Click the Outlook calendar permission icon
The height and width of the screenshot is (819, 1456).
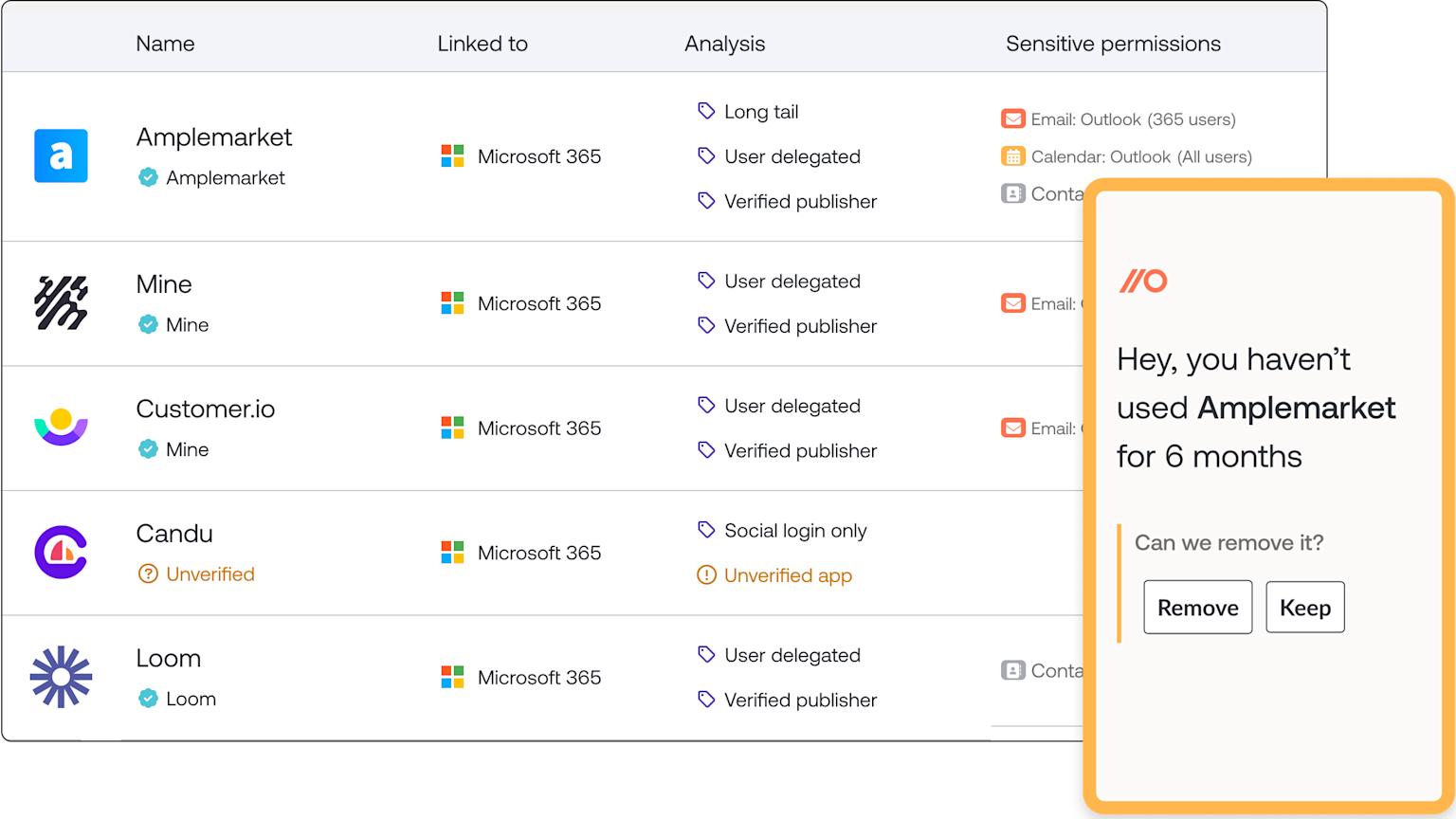click(1013, 156)
